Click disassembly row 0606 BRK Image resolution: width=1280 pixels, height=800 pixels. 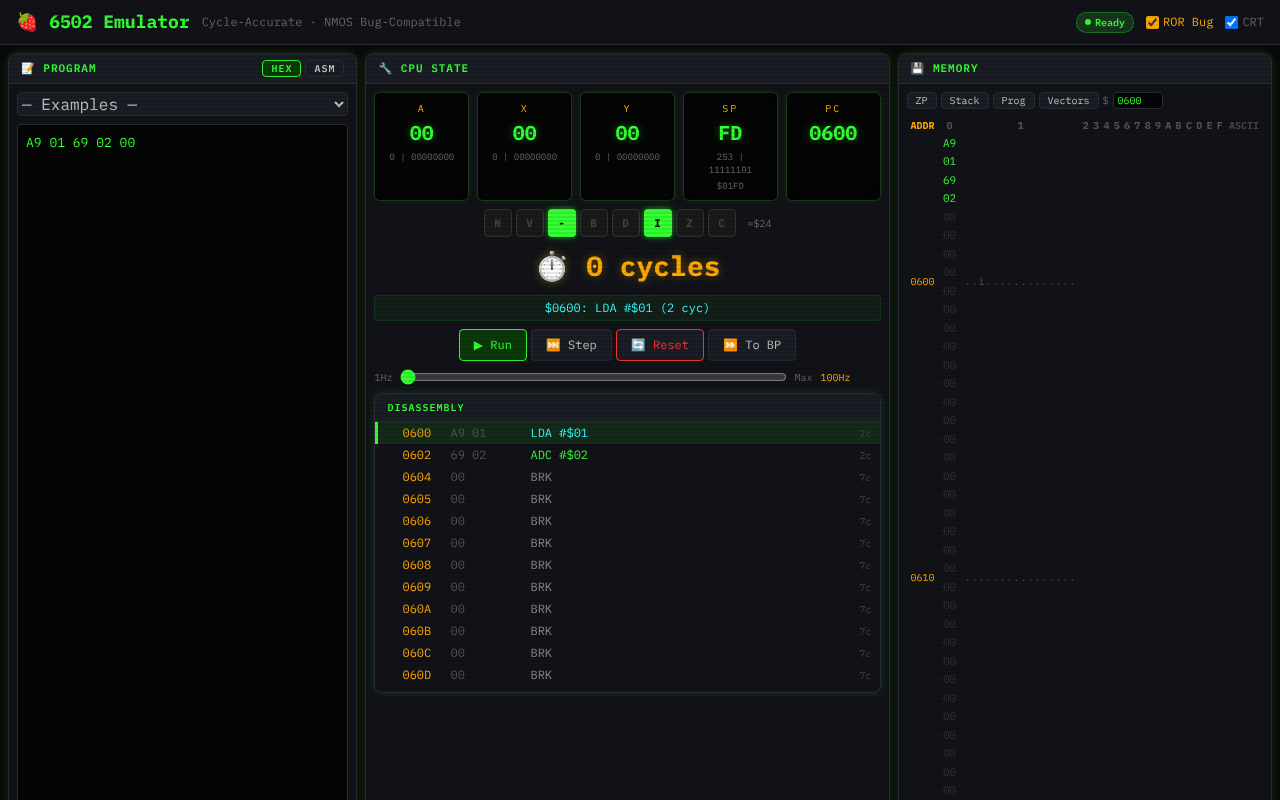(x=627, y=521)
